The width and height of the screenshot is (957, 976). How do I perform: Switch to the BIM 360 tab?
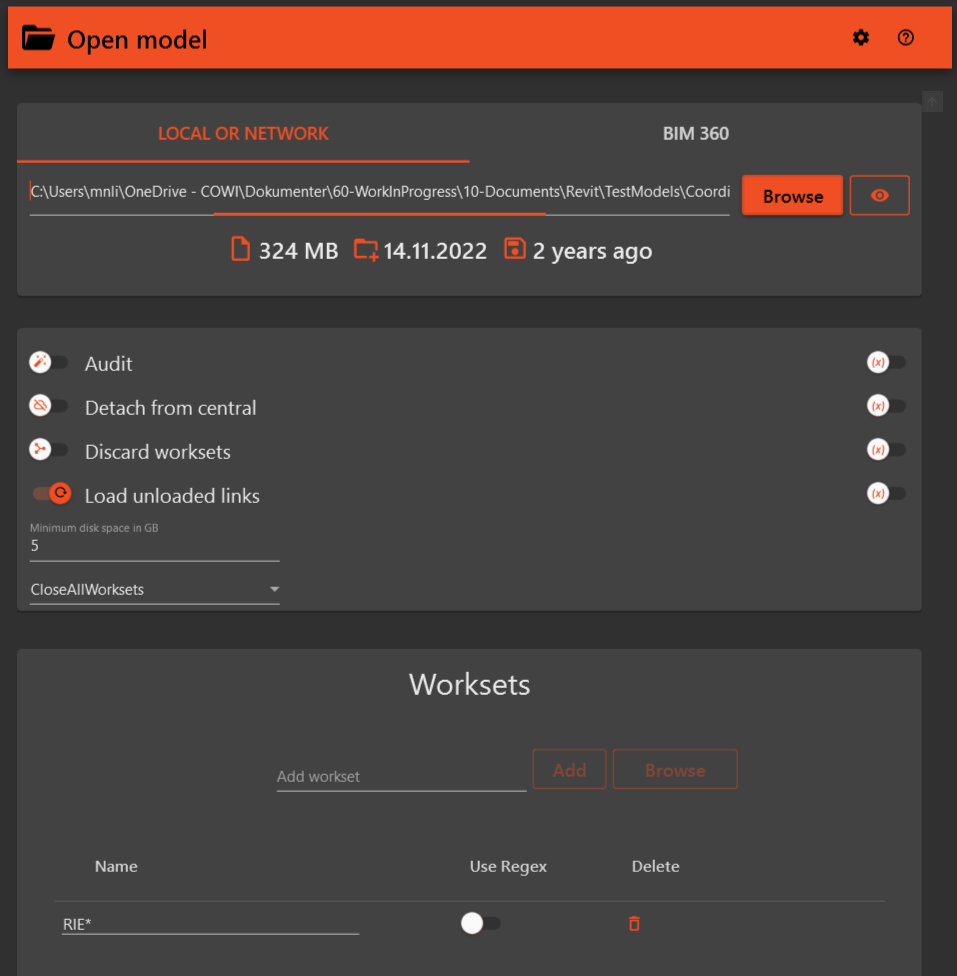click(695, 133)
